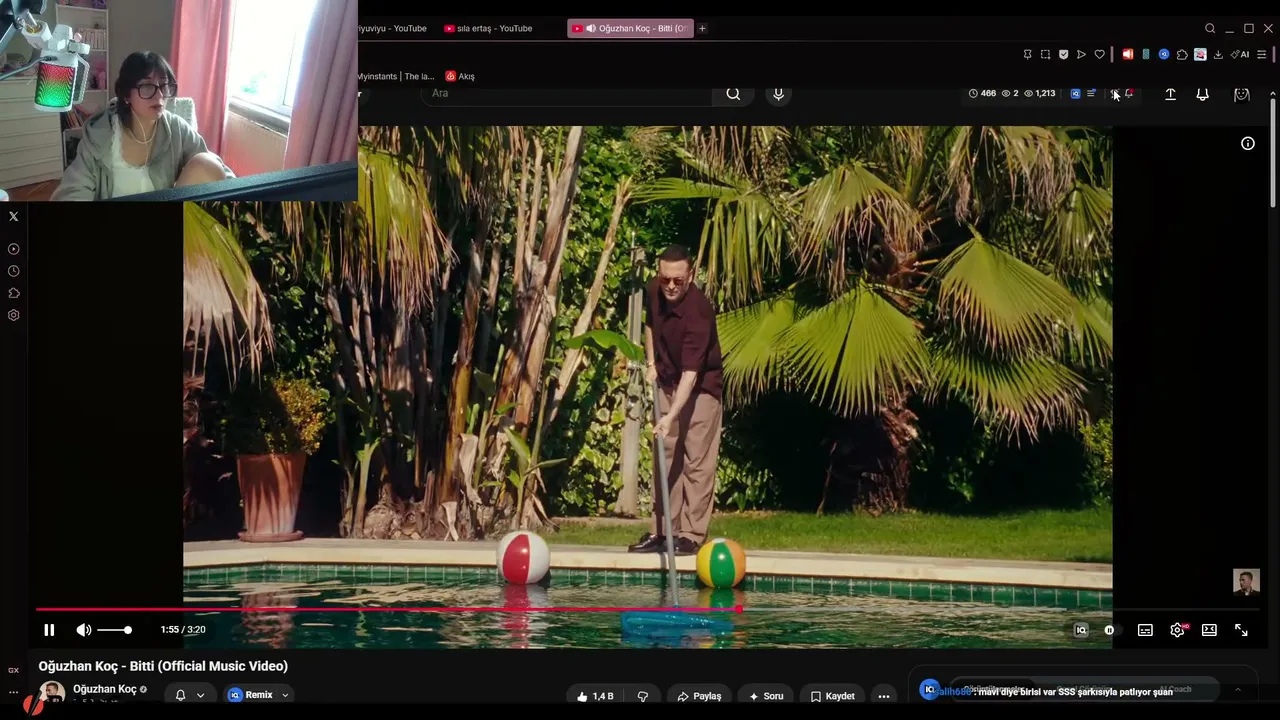The width and height of the screenshot is (1280, 720).
Task: Click the pin icon in address bar
Action: [1027, 54]
